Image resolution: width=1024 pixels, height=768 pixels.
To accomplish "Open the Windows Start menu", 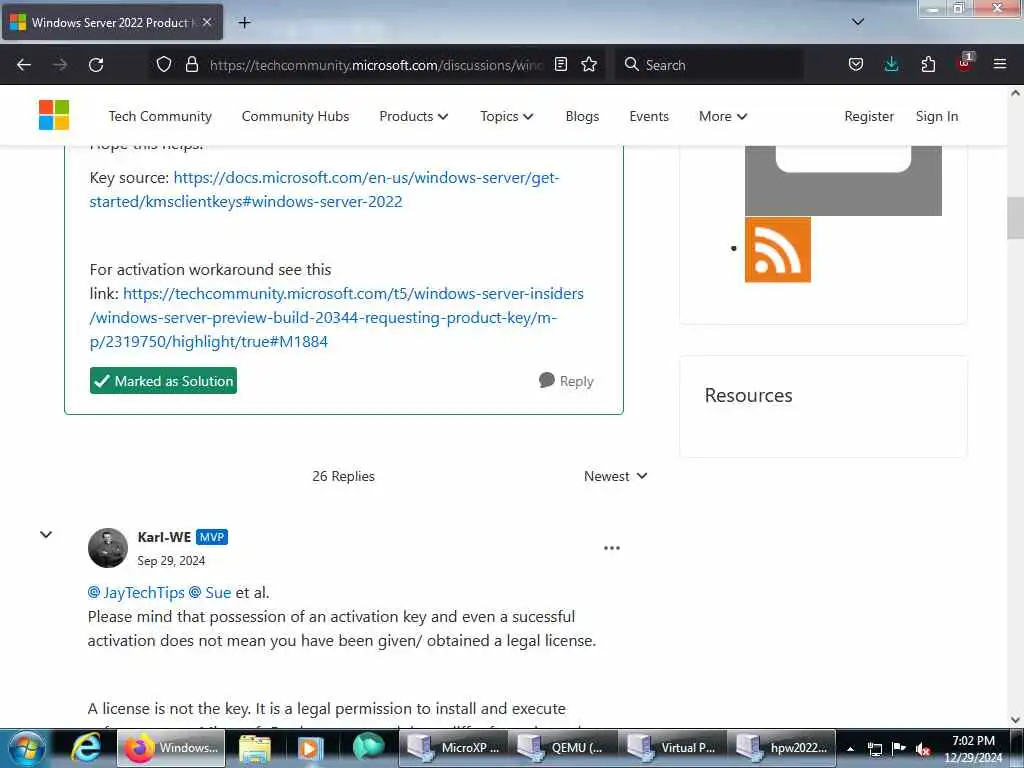I will 27,748.
